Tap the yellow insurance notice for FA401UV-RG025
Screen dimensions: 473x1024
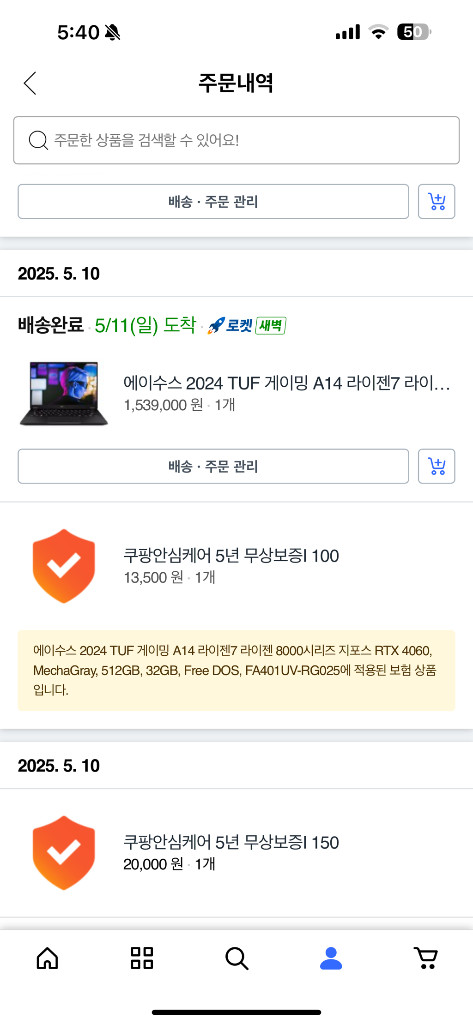coord(236,670)
